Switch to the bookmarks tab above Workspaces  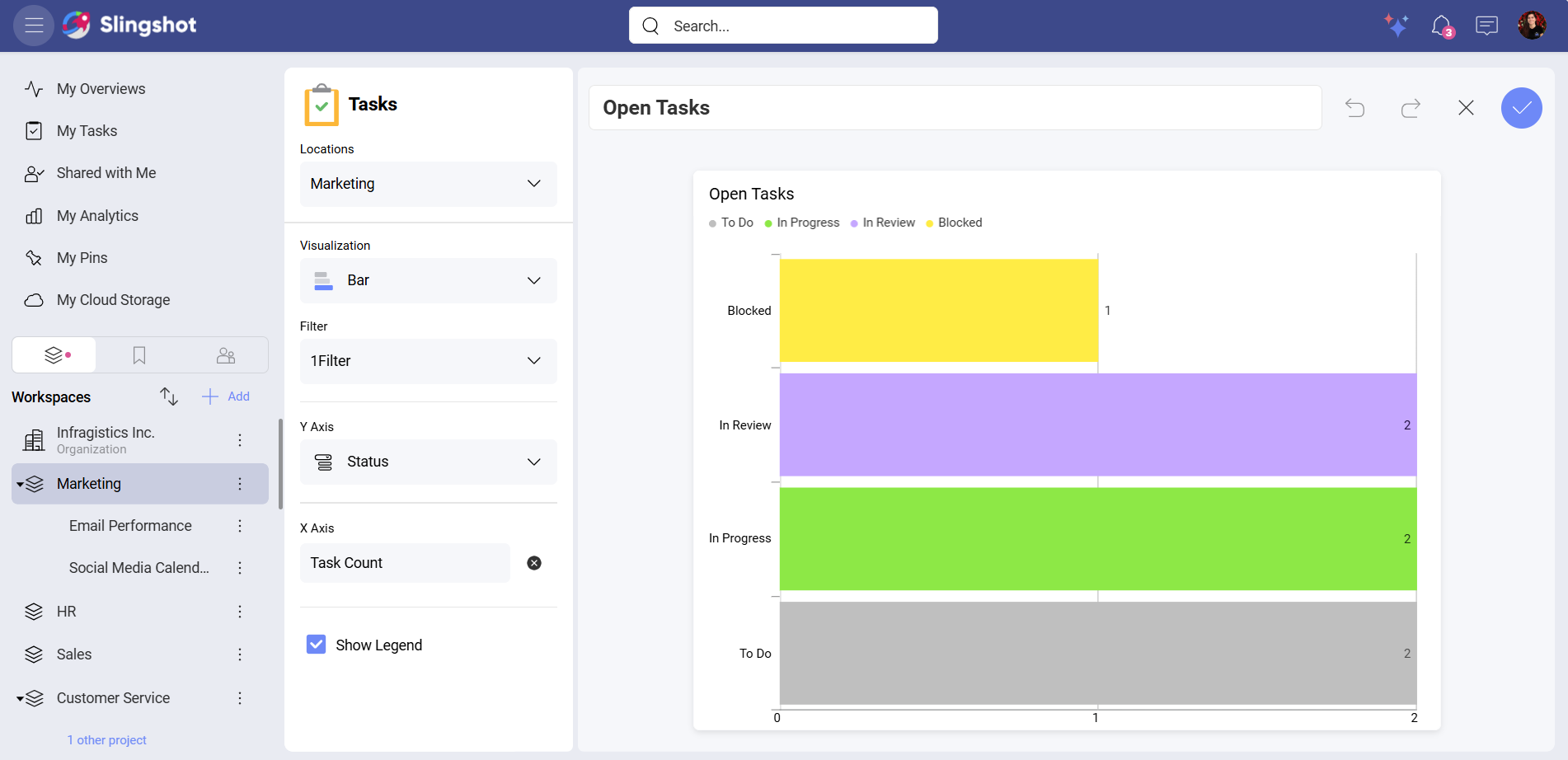click(x=138, y=354)
